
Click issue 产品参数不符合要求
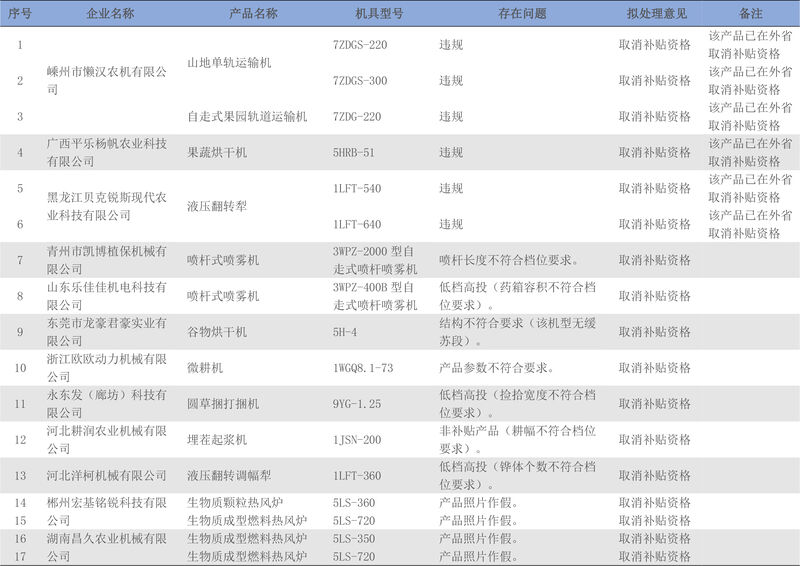496,368
